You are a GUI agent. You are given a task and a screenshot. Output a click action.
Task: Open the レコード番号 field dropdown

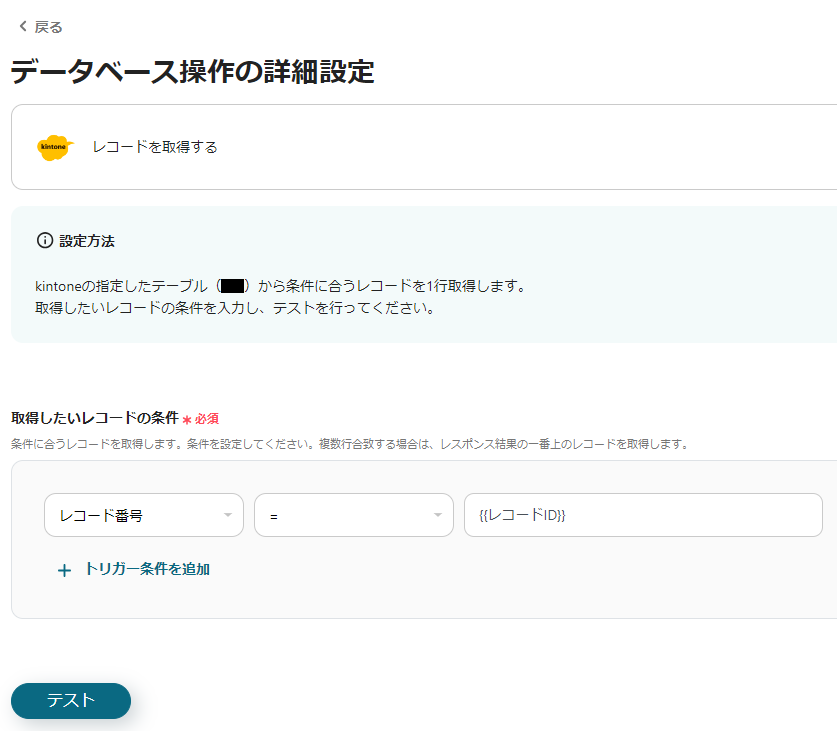coord(143,515)
